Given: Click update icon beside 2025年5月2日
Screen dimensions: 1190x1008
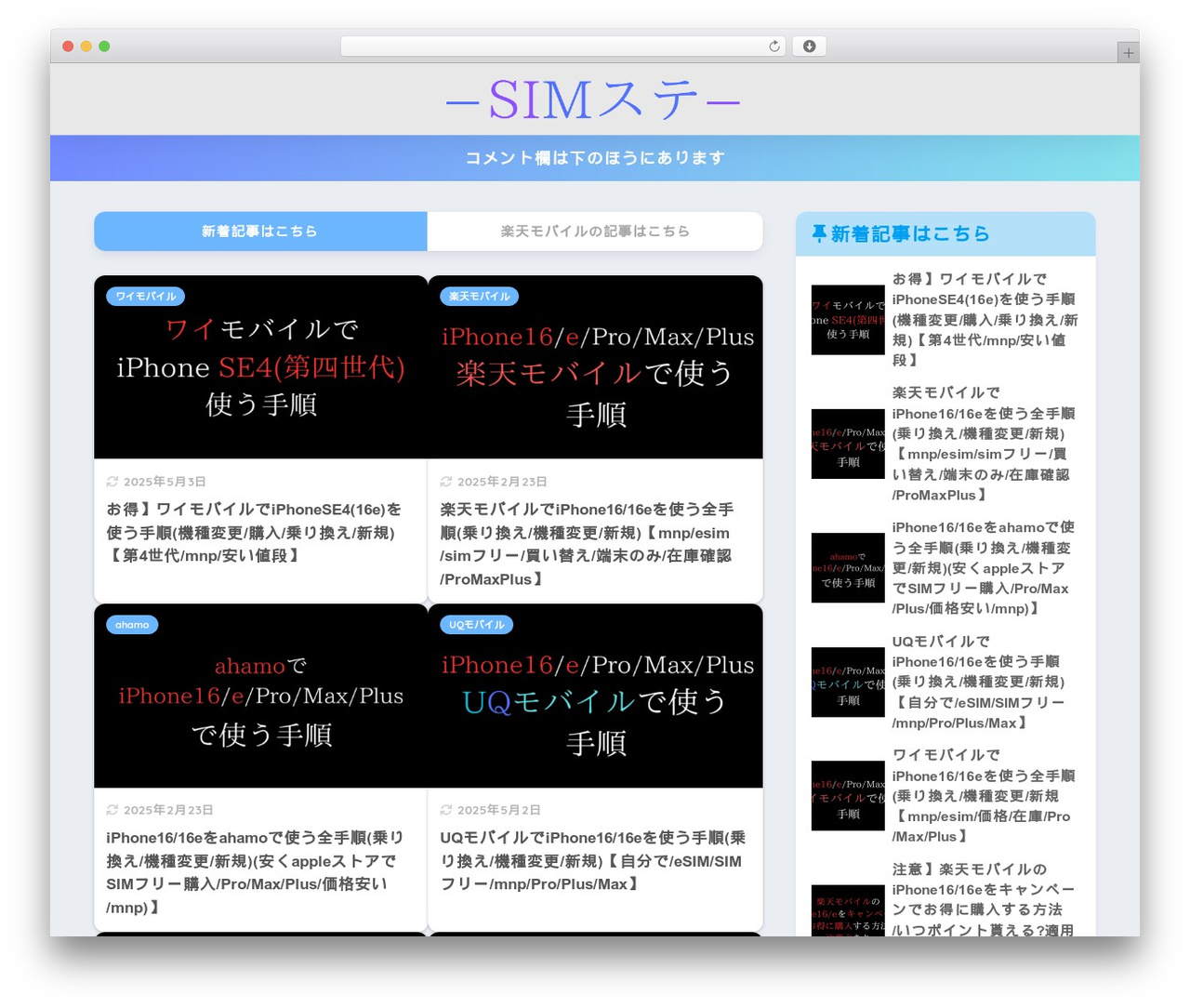Looking at the screenshot, I should point(446,810).
